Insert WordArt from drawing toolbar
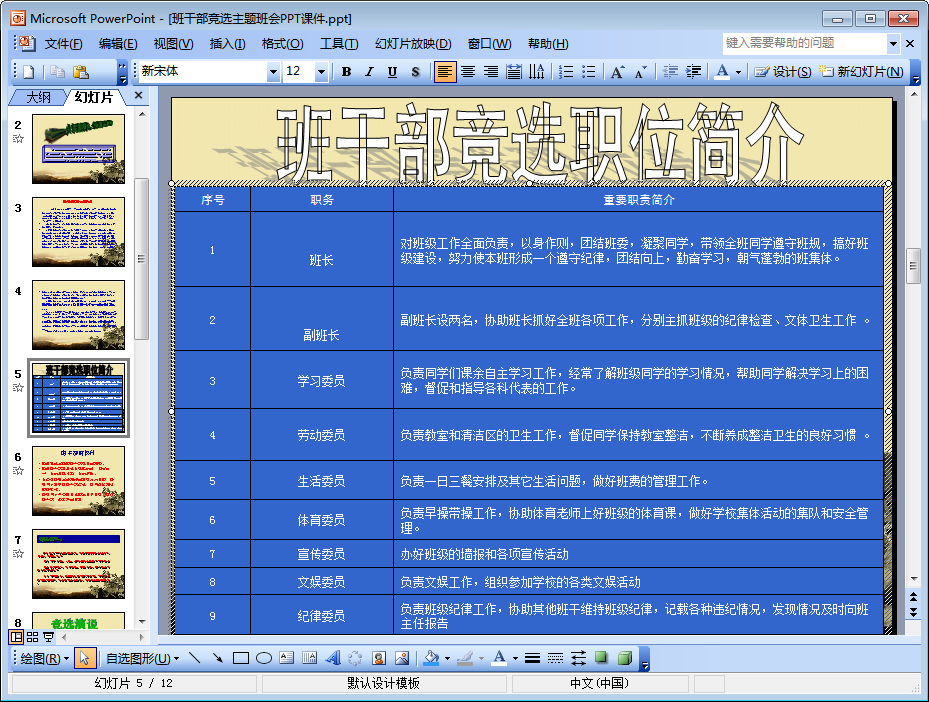 tap(333, 658)
